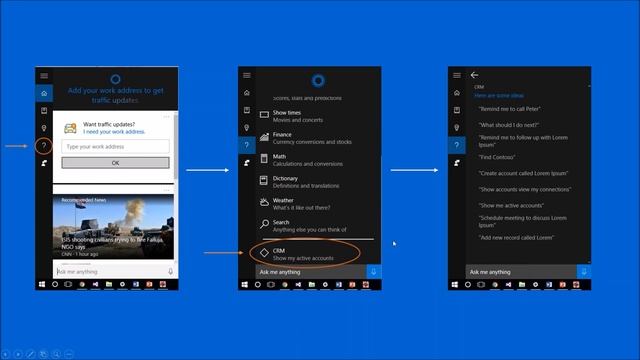This screenshot has width=640, height=360.
Task: Click Cortana circle in middle panel taskbar
Action: (258, 284)
